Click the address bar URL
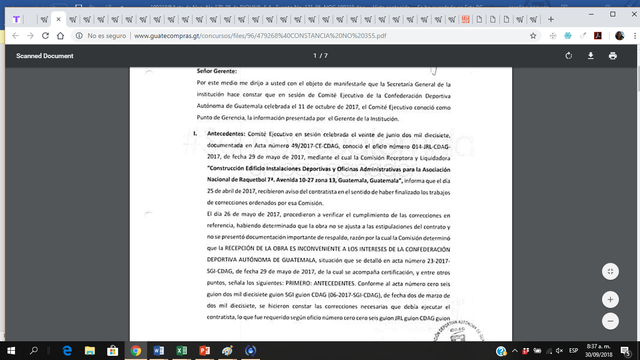640x360 pixels. click(260, 36)
